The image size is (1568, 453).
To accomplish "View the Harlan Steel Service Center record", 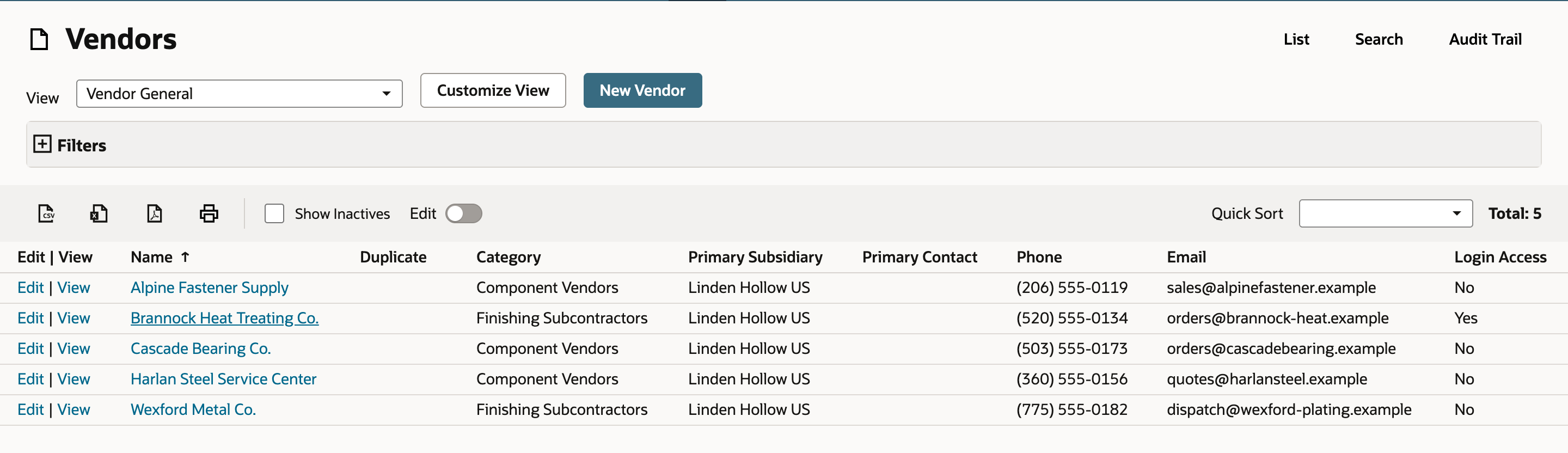I will click(x=73, y=379).
